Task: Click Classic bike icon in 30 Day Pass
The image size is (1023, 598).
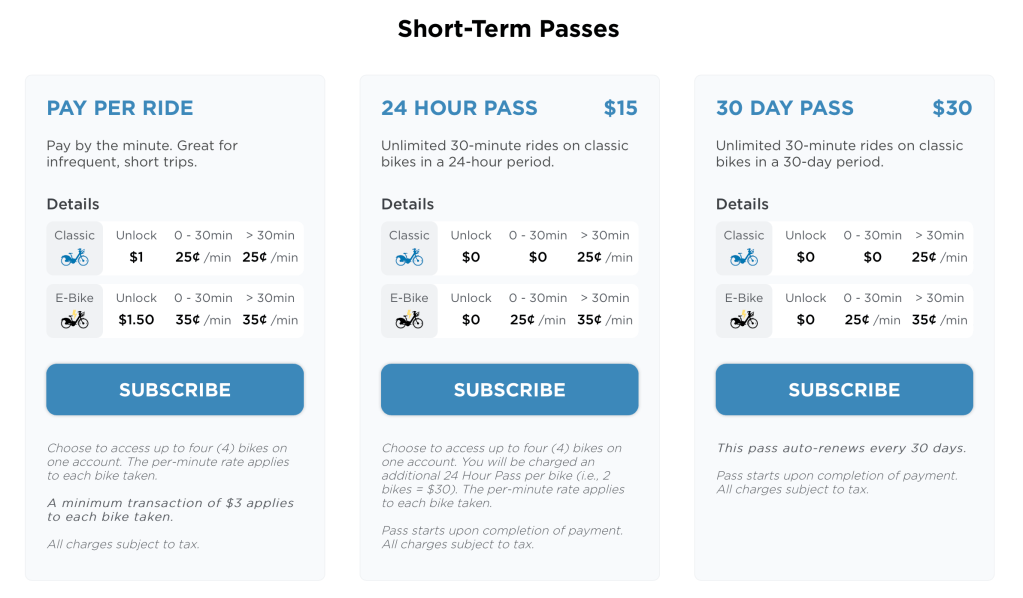Action: [744, 257]
